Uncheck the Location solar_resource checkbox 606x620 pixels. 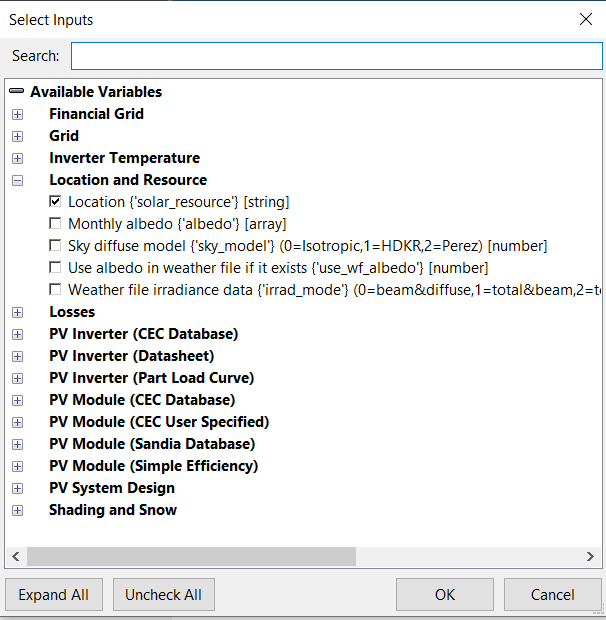(56, 202)
